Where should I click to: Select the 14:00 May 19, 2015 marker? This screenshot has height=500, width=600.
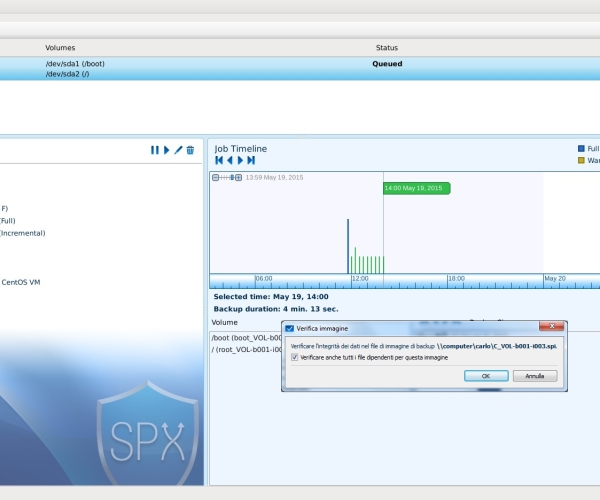417,188
